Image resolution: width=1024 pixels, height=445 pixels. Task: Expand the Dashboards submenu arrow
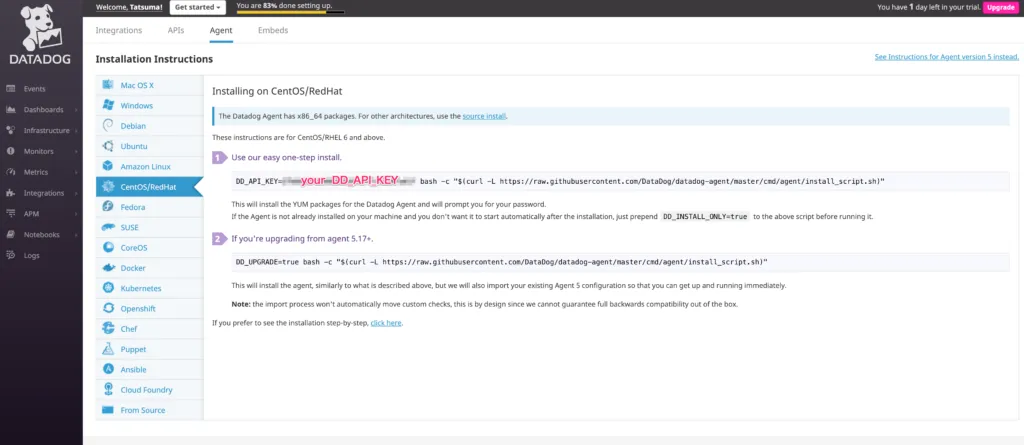click(x=76, y=110)
